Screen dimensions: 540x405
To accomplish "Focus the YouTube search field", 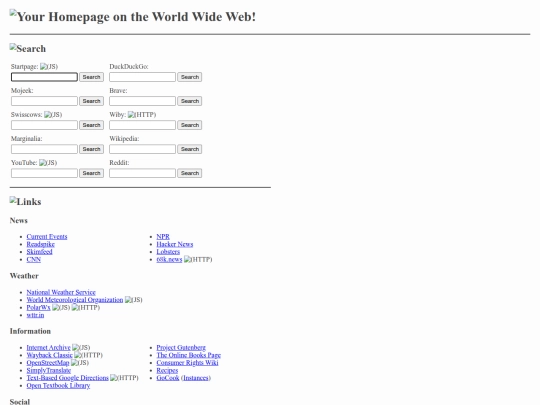I will tap(44, 173).
